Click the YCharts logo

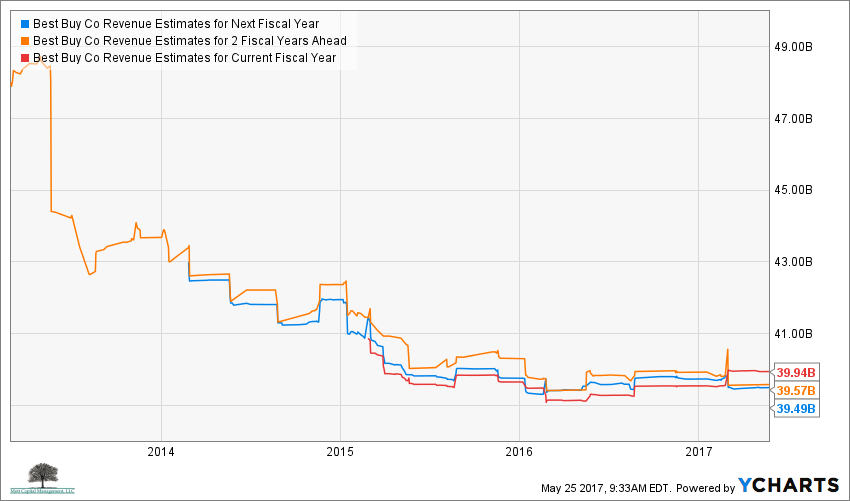tap(788, 485)
